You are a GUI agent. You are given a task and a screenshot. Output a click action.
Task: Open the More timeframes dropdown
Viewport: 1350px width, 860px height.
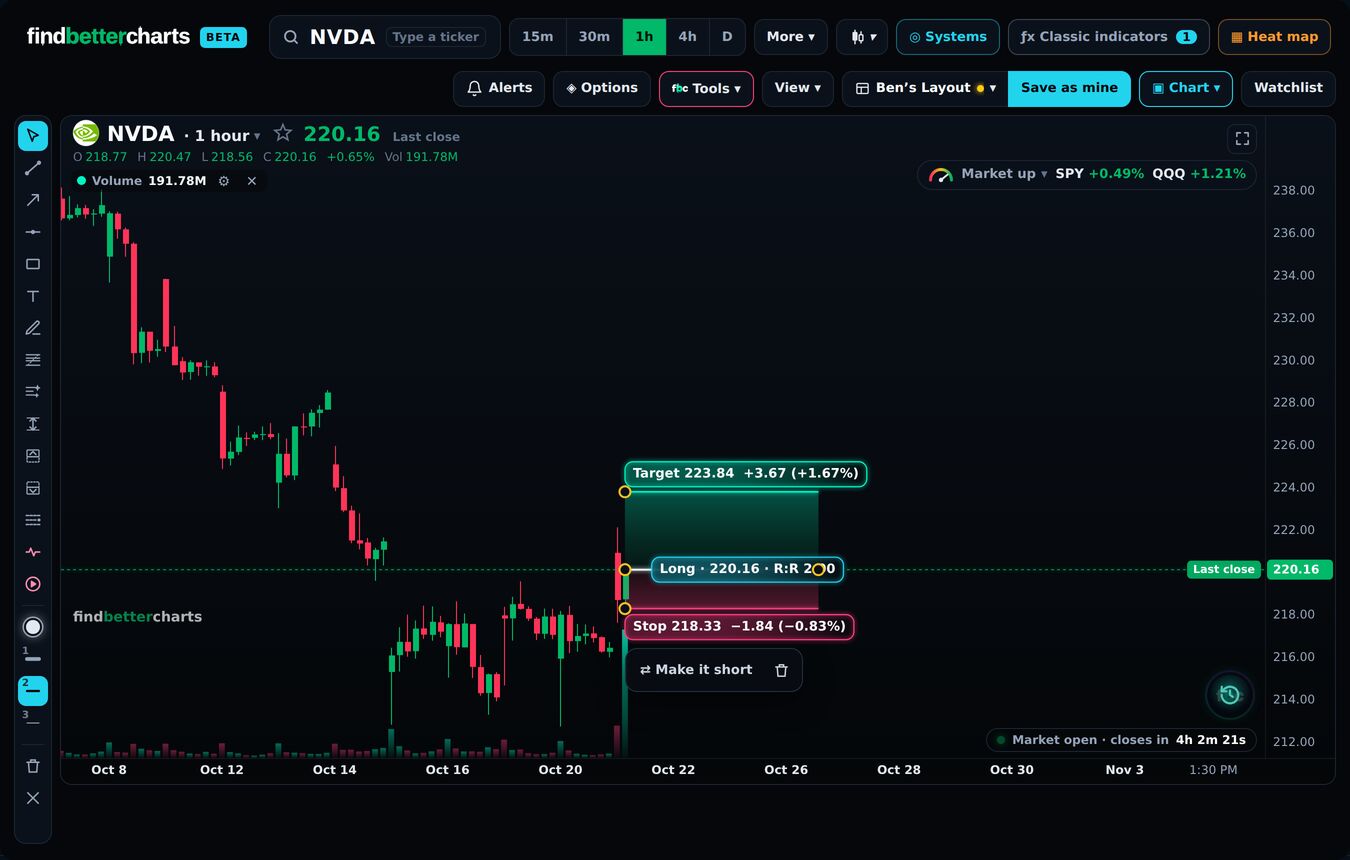[x=791, y=37]
